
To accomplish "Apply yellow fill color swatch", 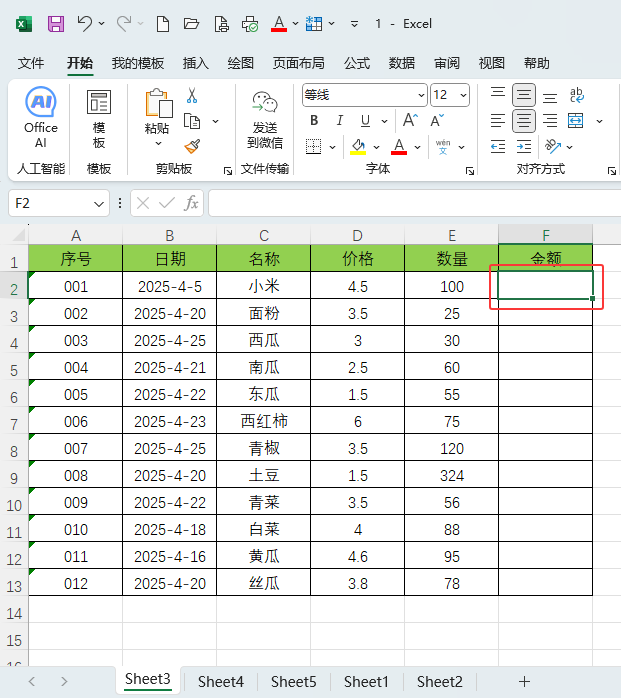I will [x=358, y=146].
